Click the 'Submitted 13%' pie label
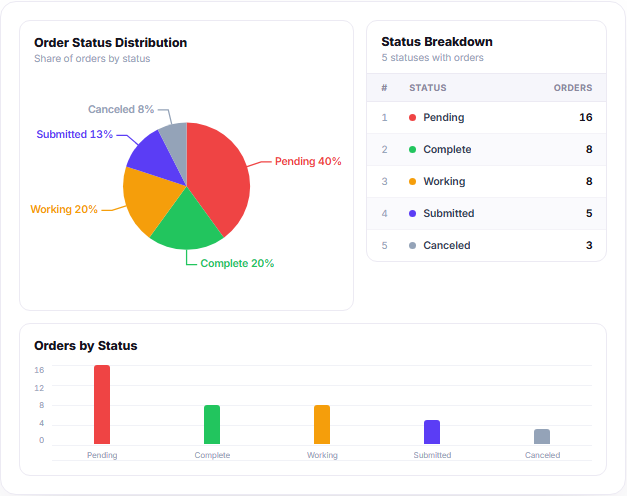 [x=74, y=134]
